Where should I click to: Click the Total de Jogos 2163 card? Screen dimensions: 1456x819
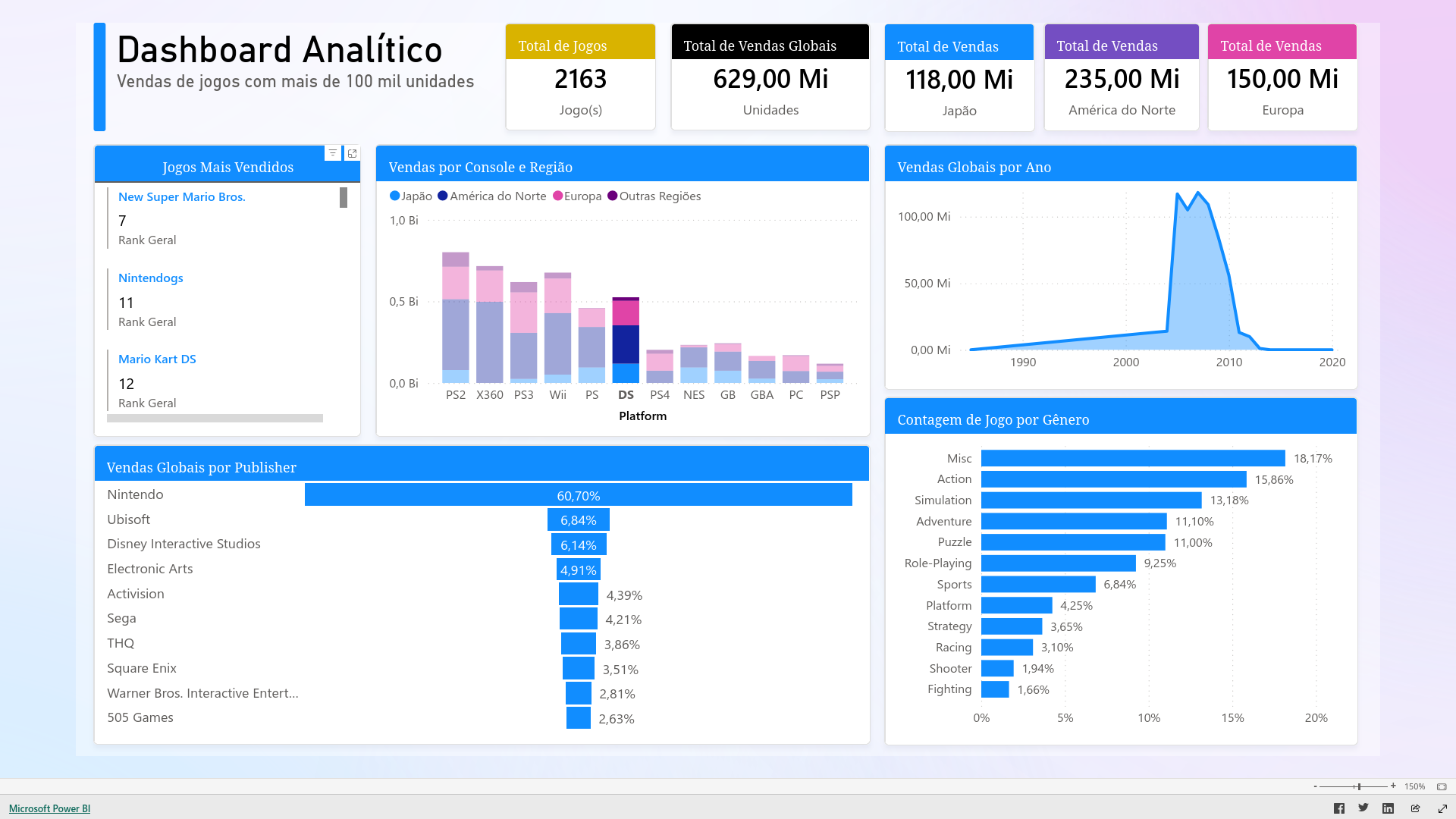tap(580, 77)
